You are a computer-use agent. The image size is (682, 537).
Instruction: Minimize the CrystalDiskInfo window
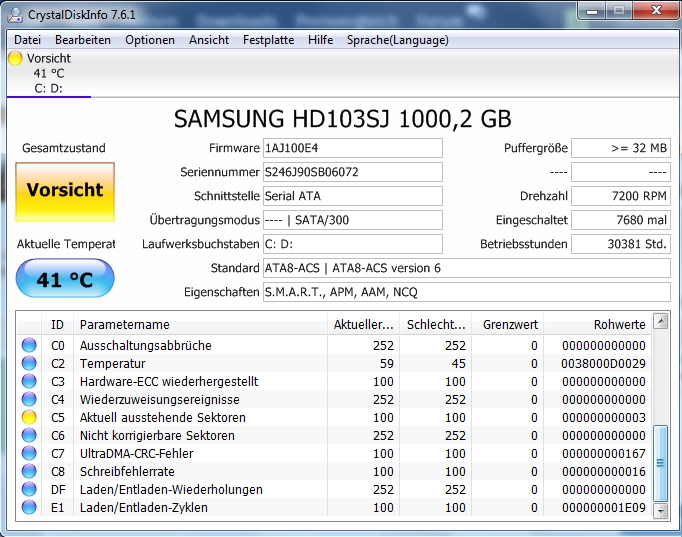(592, 11)
